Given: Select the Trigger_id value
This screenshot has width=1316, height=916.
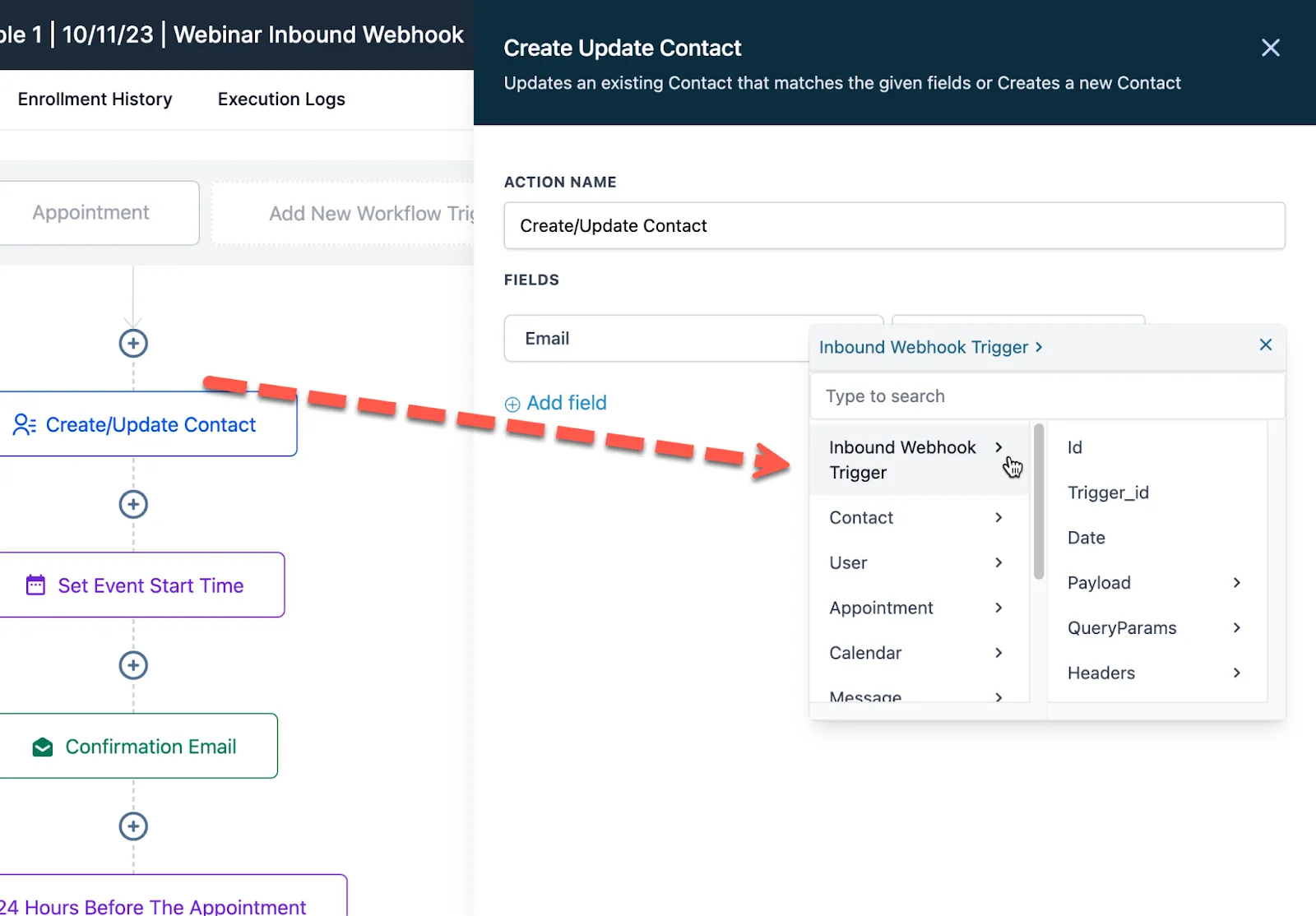Looking at the screenshot, I should click(x=1108, y=493).
